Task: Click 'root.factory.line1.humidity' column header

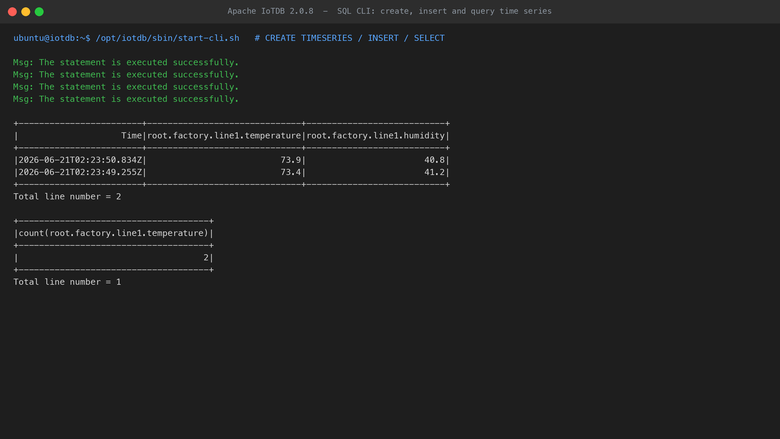Action: point(376,135)
